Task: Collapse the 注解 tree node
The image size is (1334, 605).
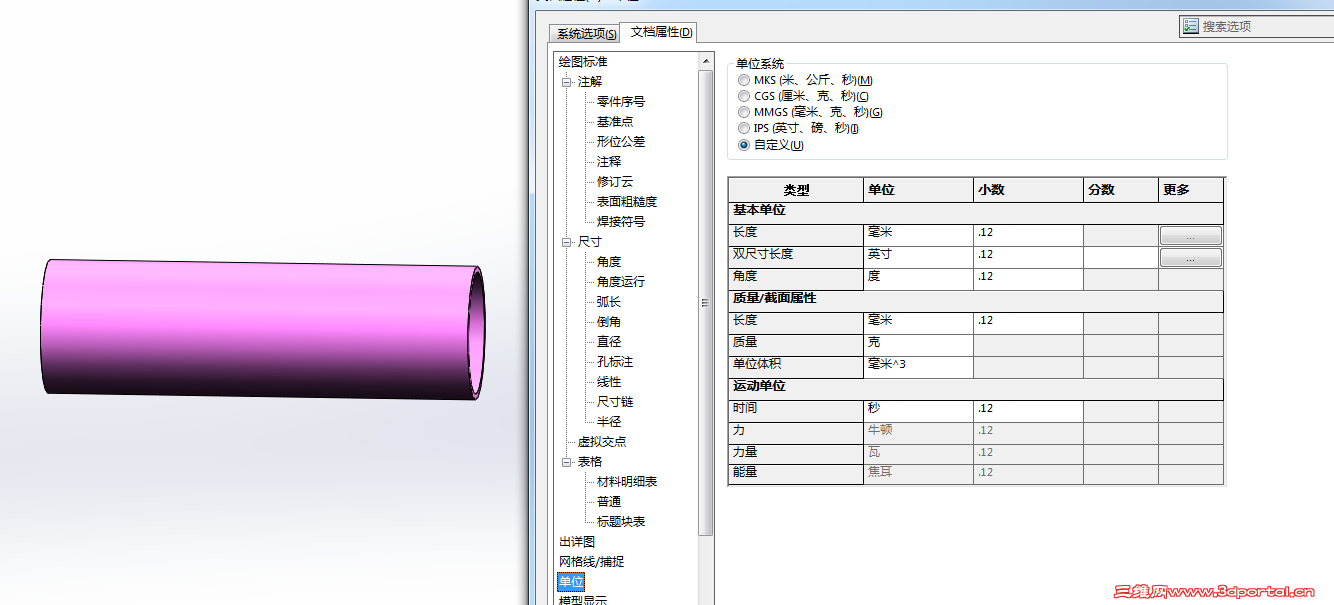Action: coord(567,81)
